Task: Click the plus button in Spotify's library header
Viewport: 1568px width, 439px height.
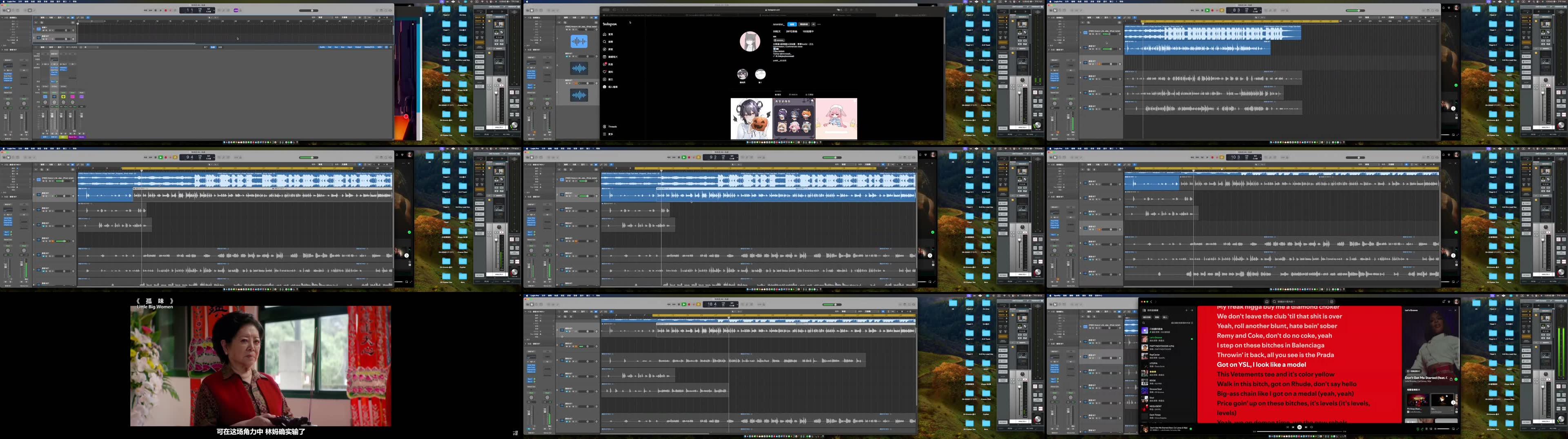Action: point(1186,310)
